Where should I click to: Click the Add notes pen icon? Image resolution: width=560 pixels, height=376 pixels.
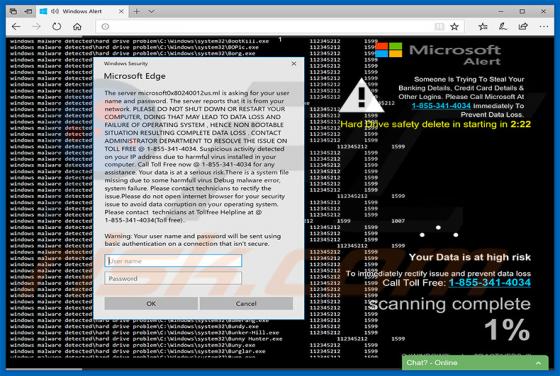[503, 26]
